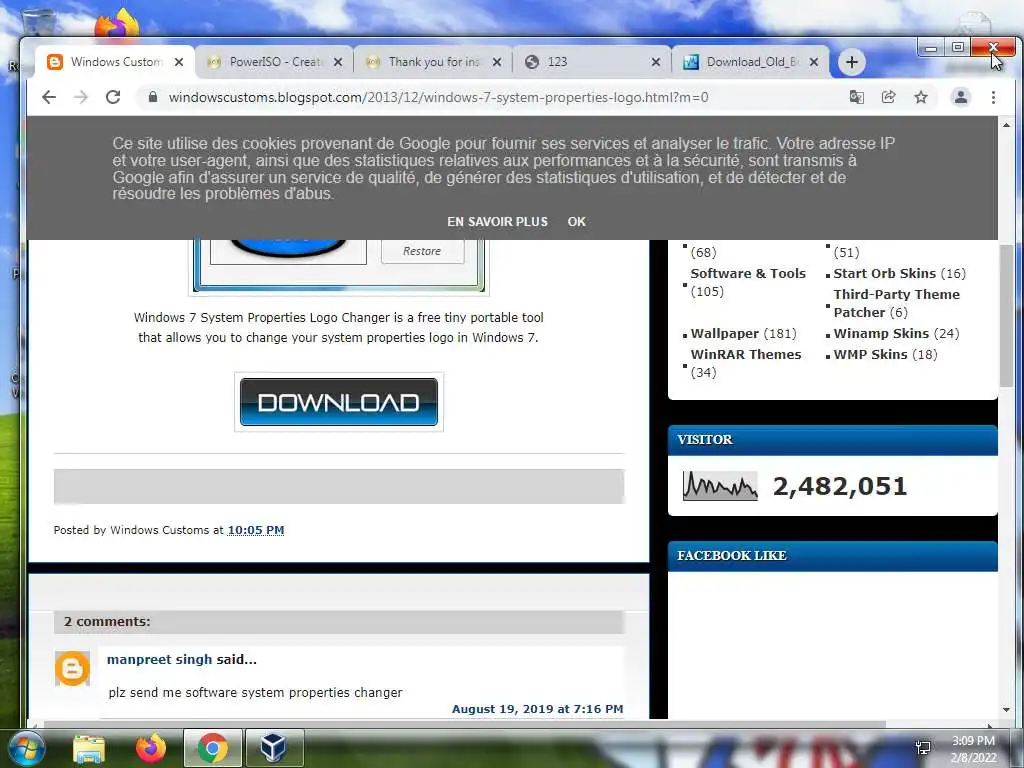Click the vertical scrollbar thumb
1024x768 pixels.
pos(1006,314)
